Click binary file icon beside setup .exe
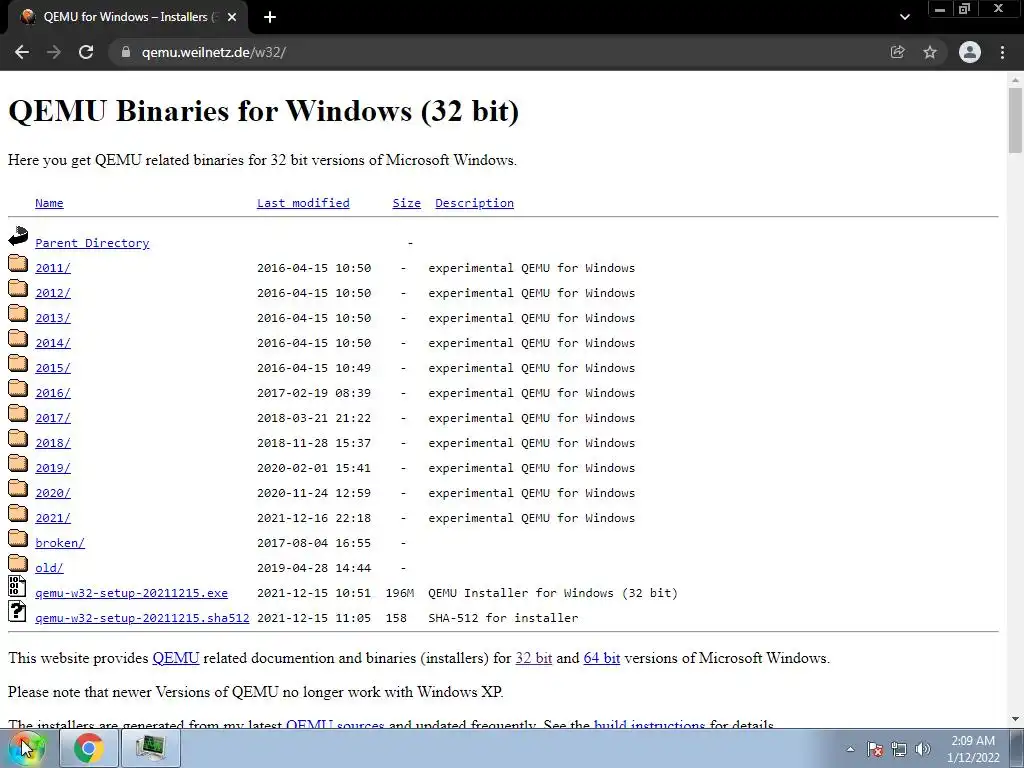This screenshot has height=768, width=1024. click(18, 586)
